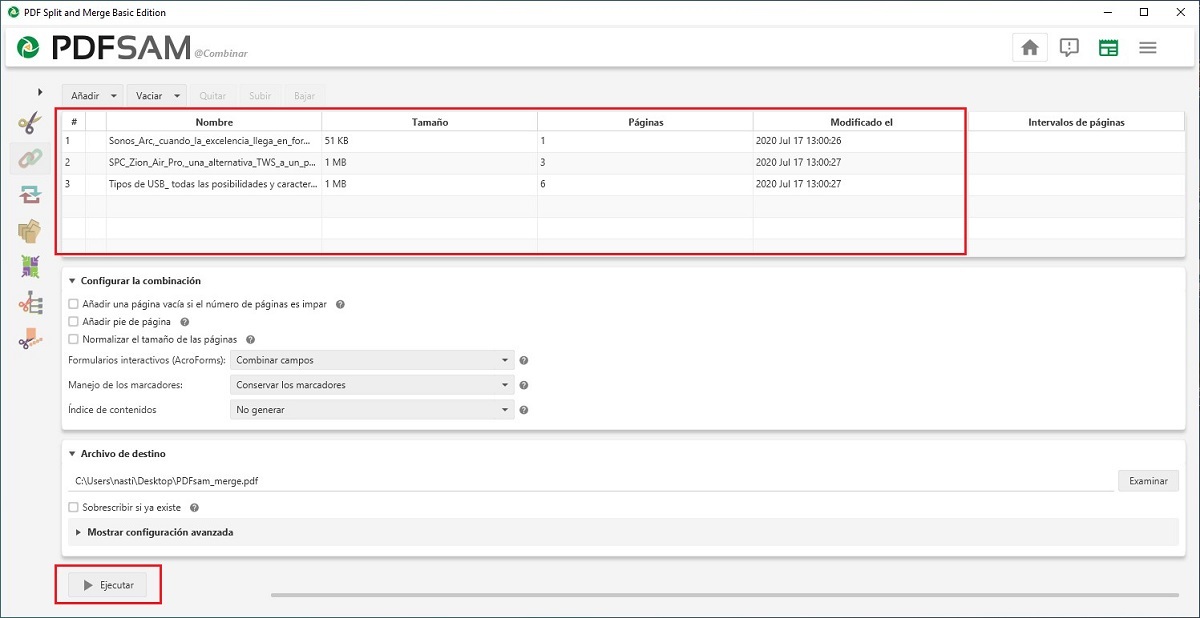Open Conservar los marcadores dropdown
The height and width of the screenshot is (618, 1200).
point(372,385)
